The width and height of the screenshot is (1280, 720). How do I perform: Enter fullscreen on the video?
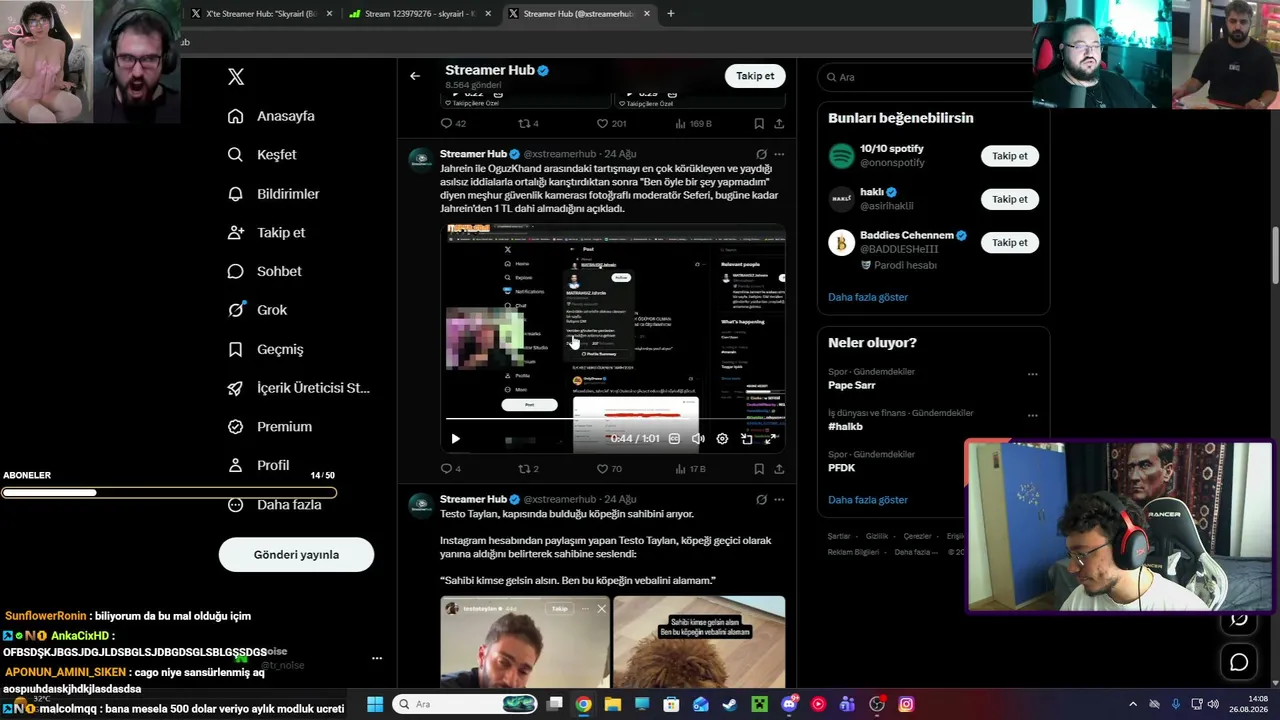771,439
